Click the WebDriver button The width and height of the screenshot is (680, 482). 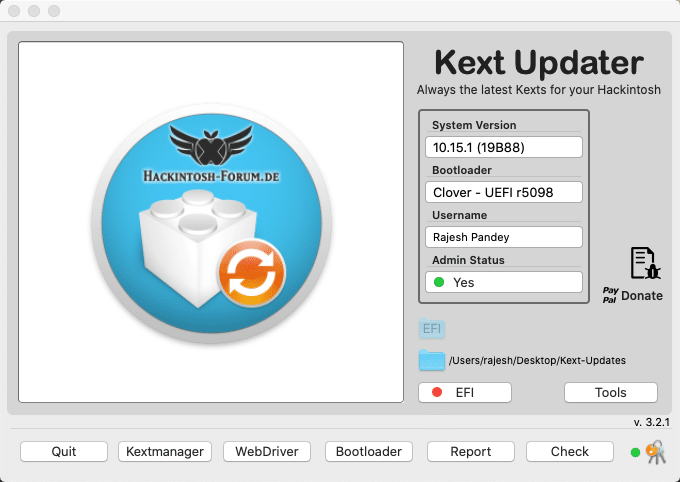click(267, 451)
